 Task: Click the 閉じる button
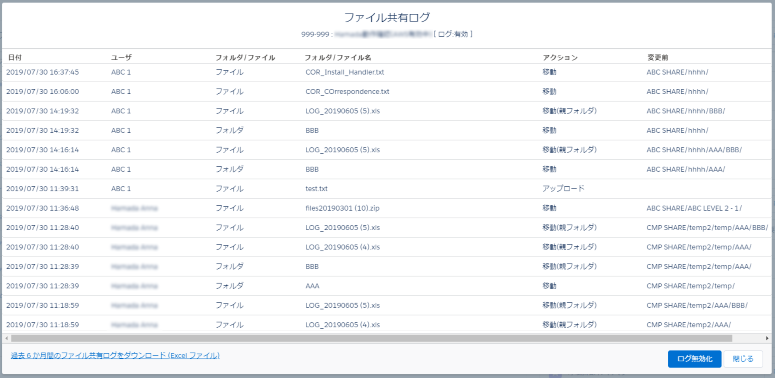coord(743,359)
